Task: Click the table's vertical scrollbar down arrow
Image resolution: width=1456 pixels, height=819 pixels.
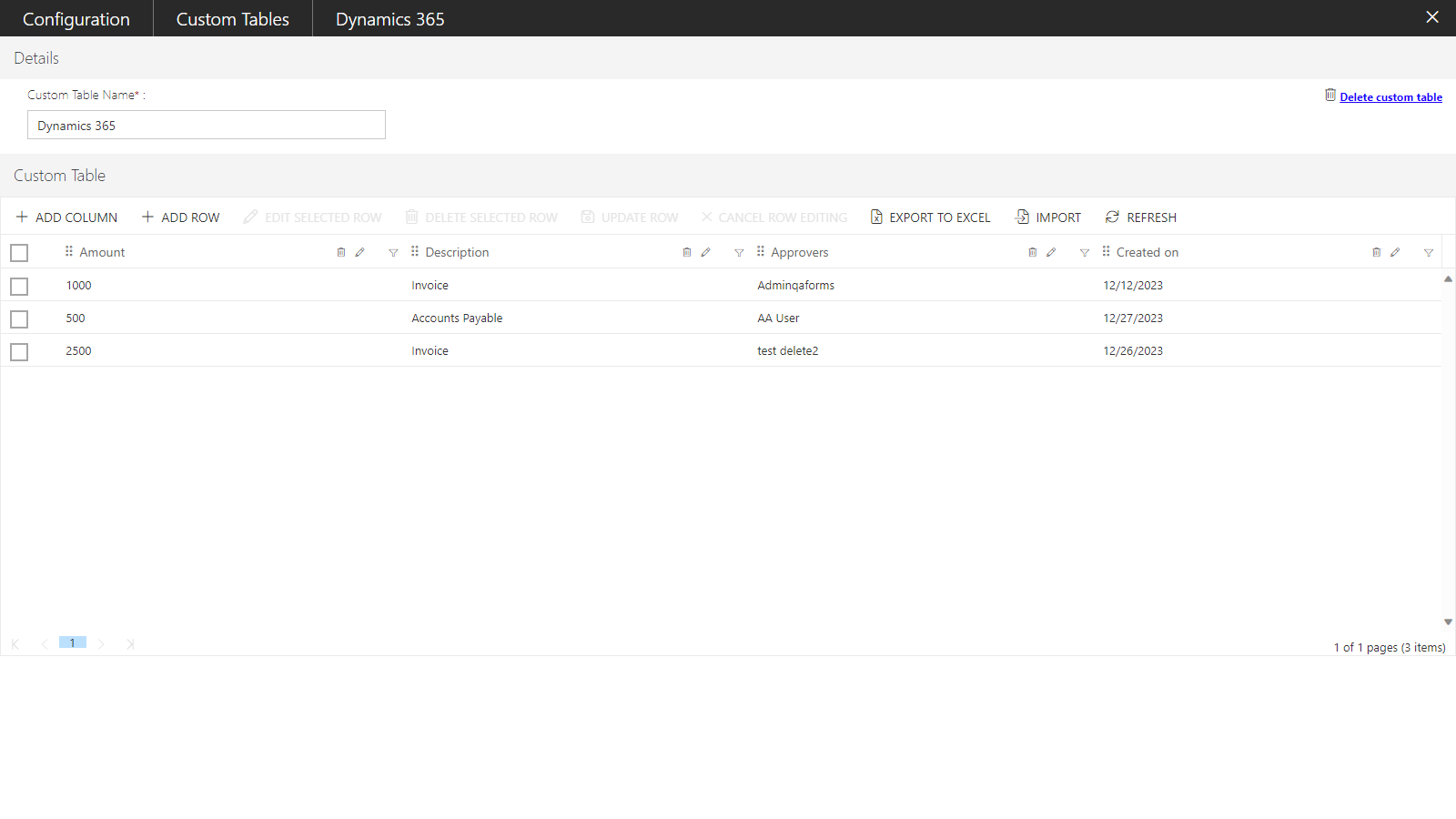Action: (1448, 622)
